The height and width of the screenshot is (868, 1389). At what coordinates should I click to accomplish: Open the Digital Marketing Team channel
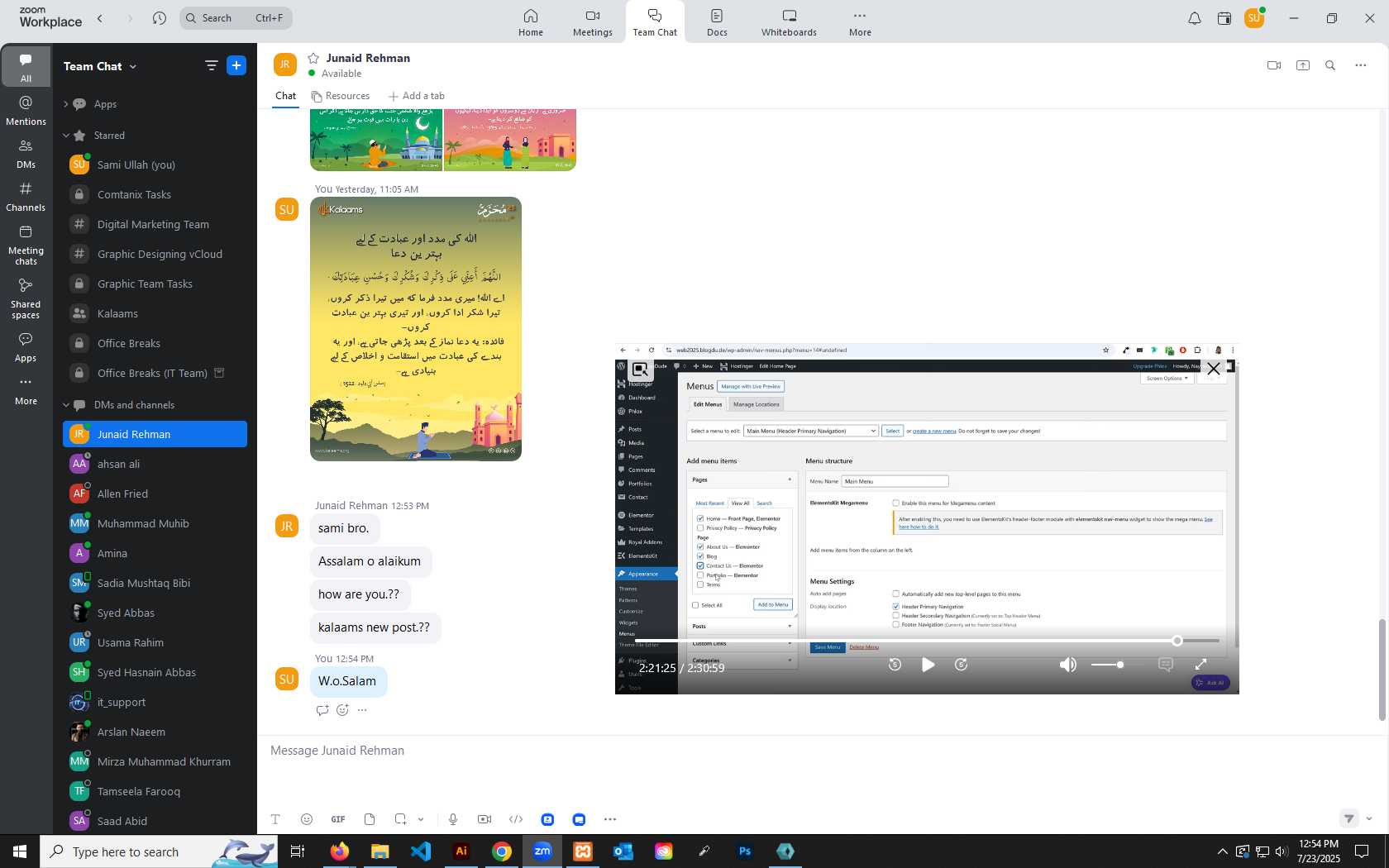155,225
